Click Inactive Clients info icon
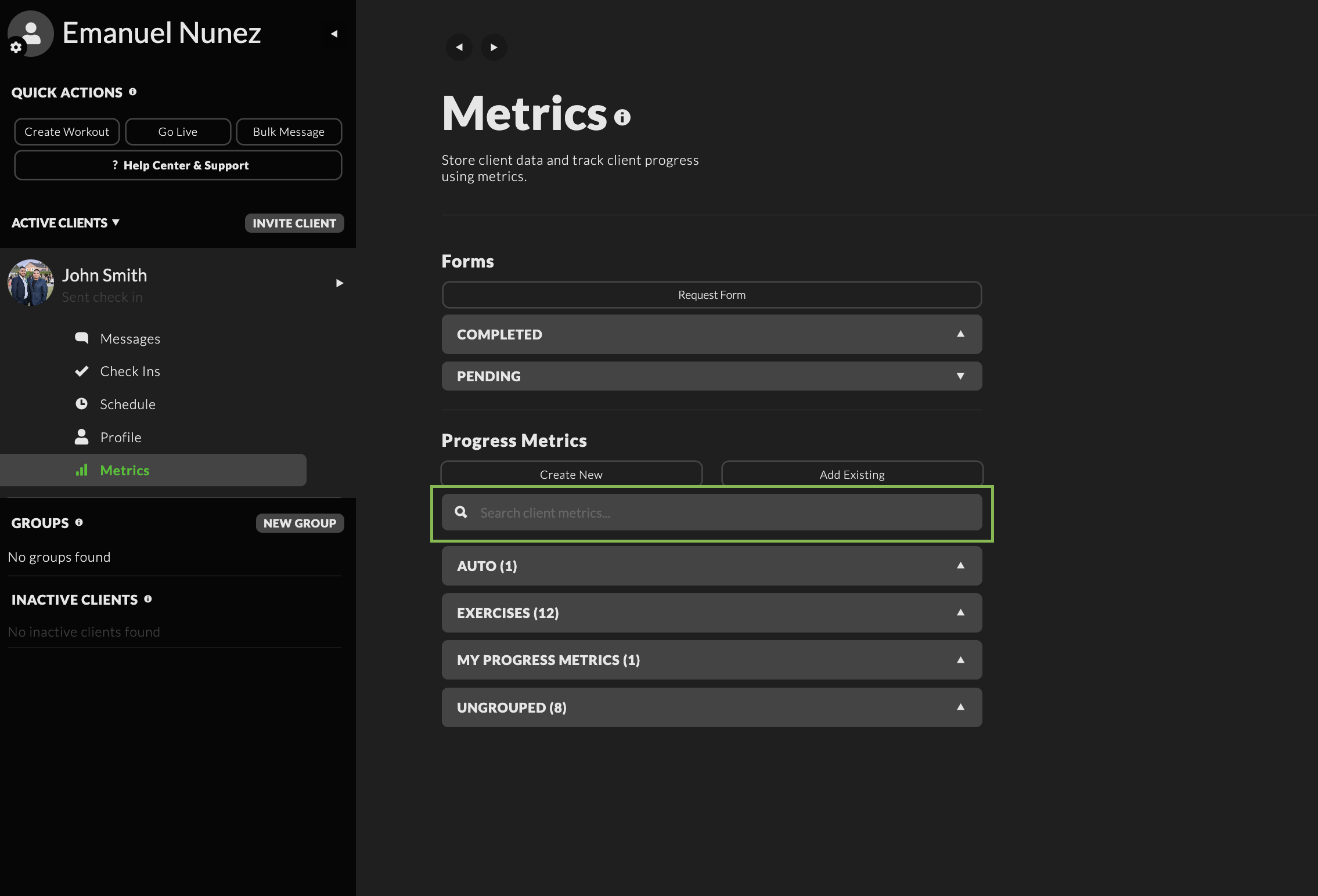Screen dimensions: 1318x896 [x=148, y=599]
